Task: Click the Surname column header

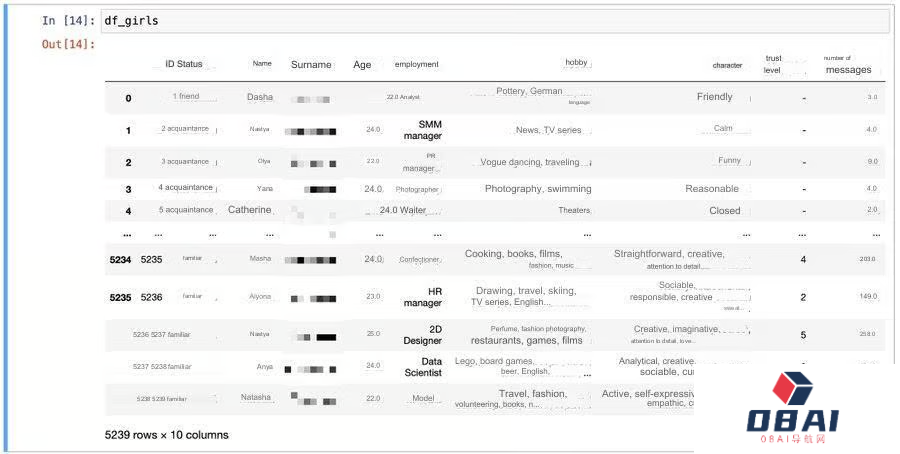Action: coord(311,65)
